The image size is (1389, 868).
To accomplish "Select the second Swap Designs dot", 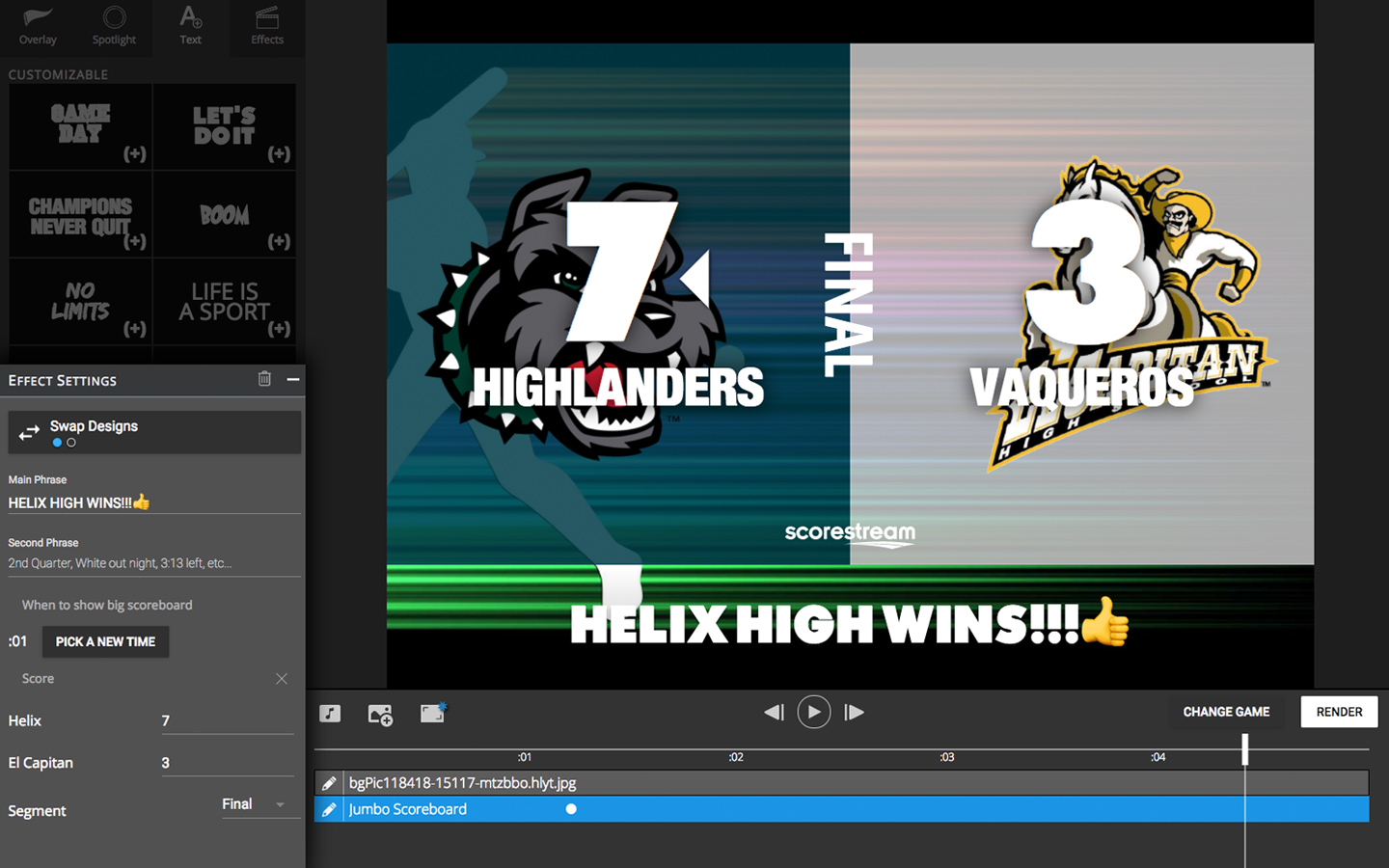I will [71, 443].
